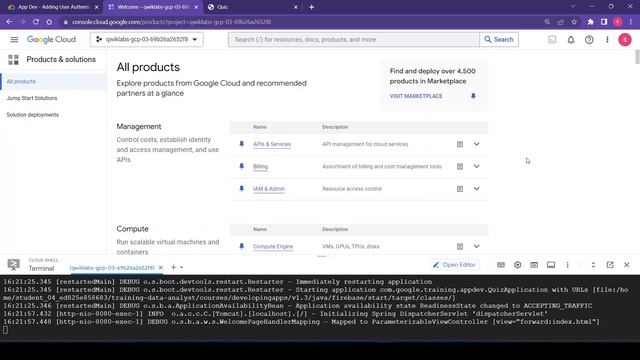Click the Search button

tap(499, 40)
